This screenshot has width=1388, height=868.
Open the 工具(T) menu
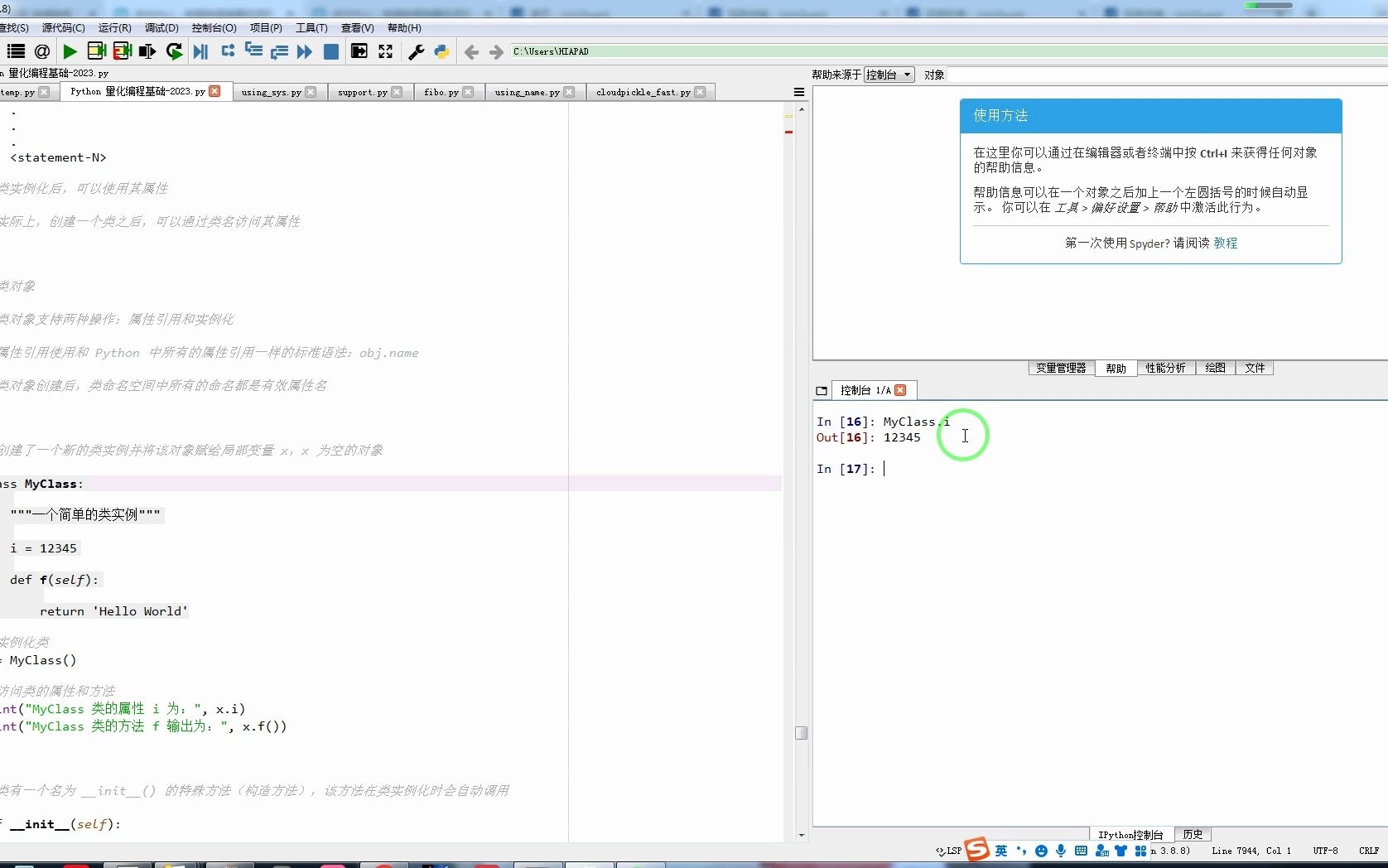(311, 27)
